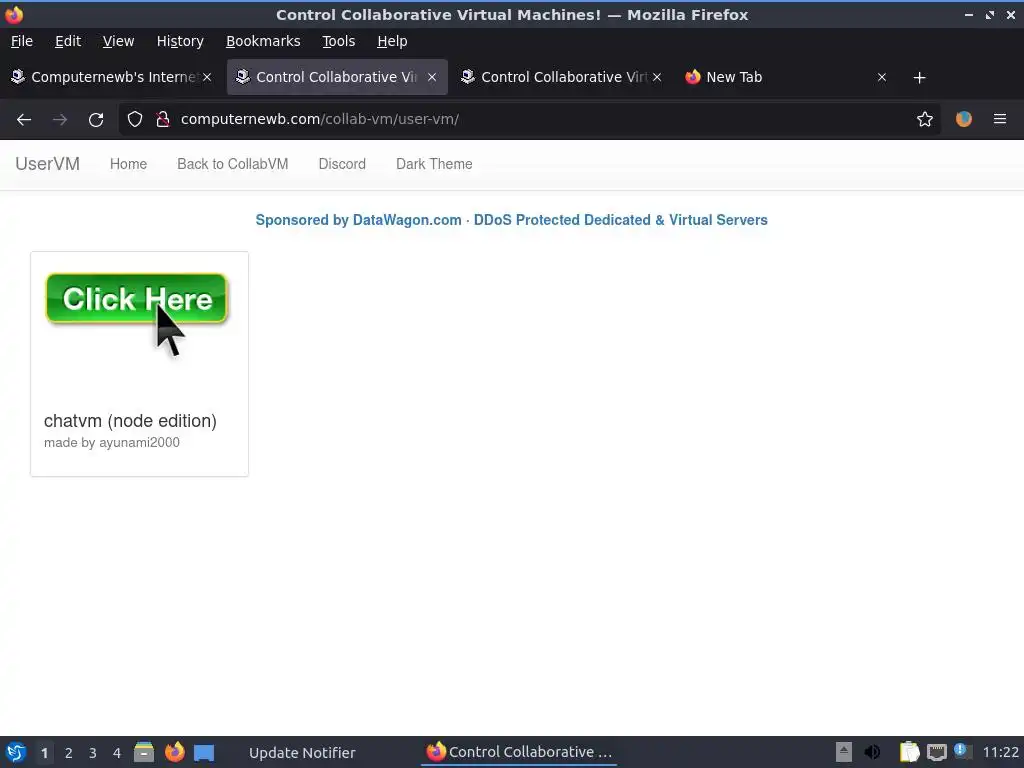The image size is (1024, 768).
Task: Open the Firefox account avatar icon
Action: [x=963, y=120]
